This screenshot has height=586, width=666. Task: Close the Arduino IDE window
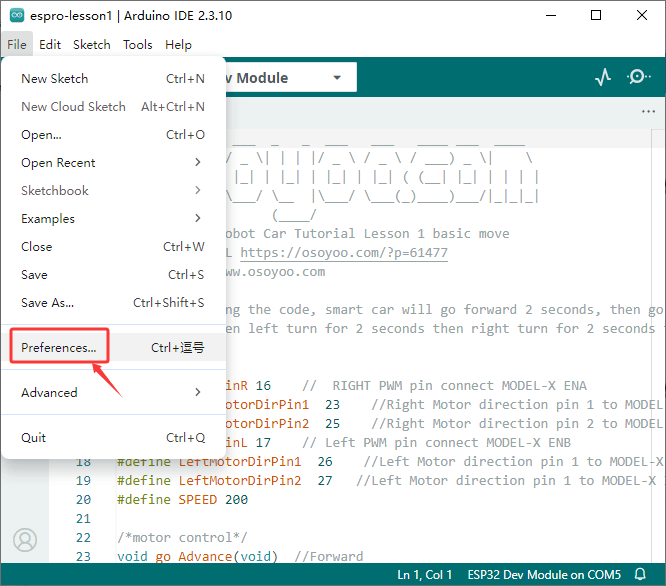(642, 15)
